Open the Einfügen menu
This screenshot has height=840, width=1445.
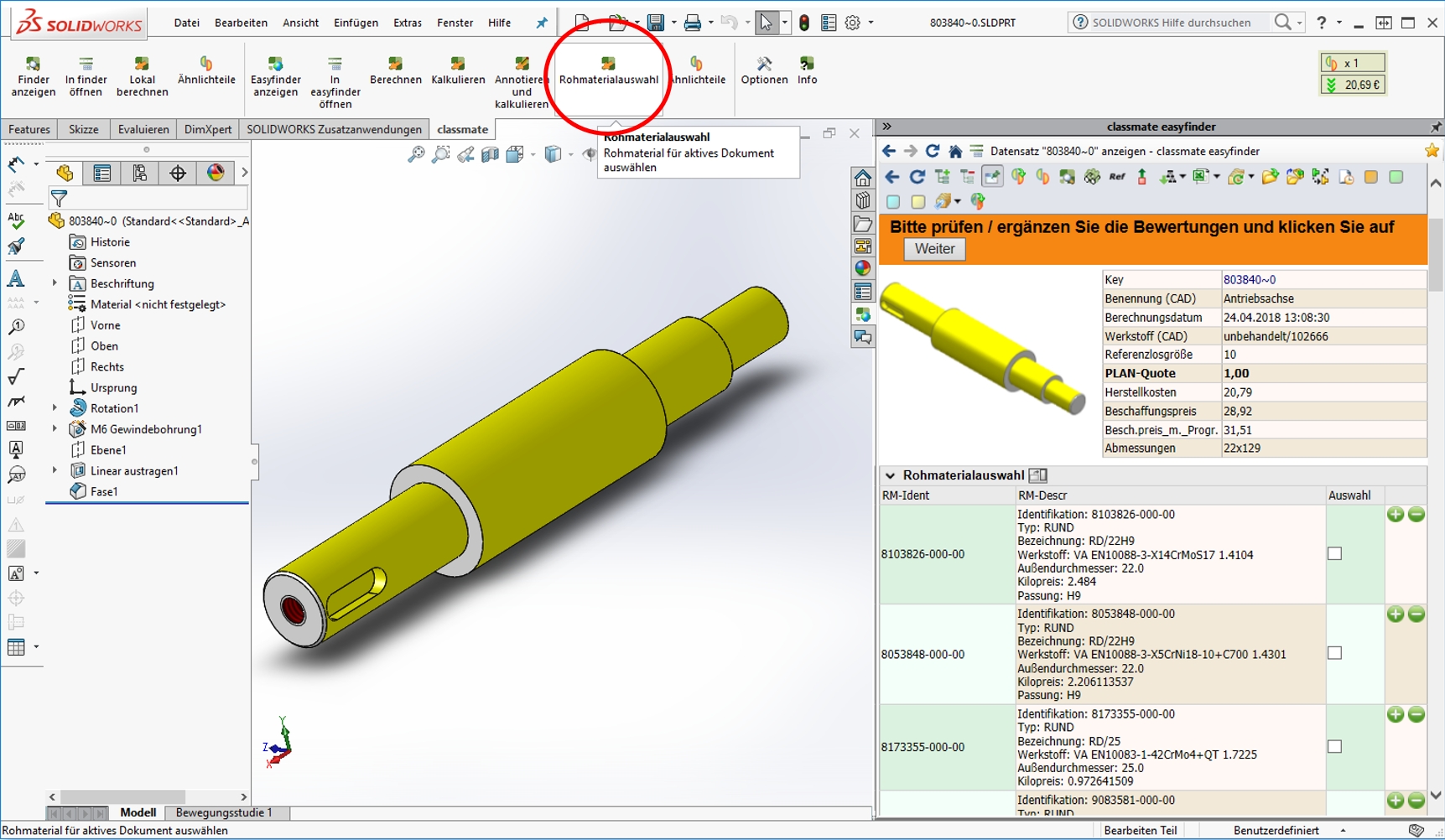coord(356,23)
